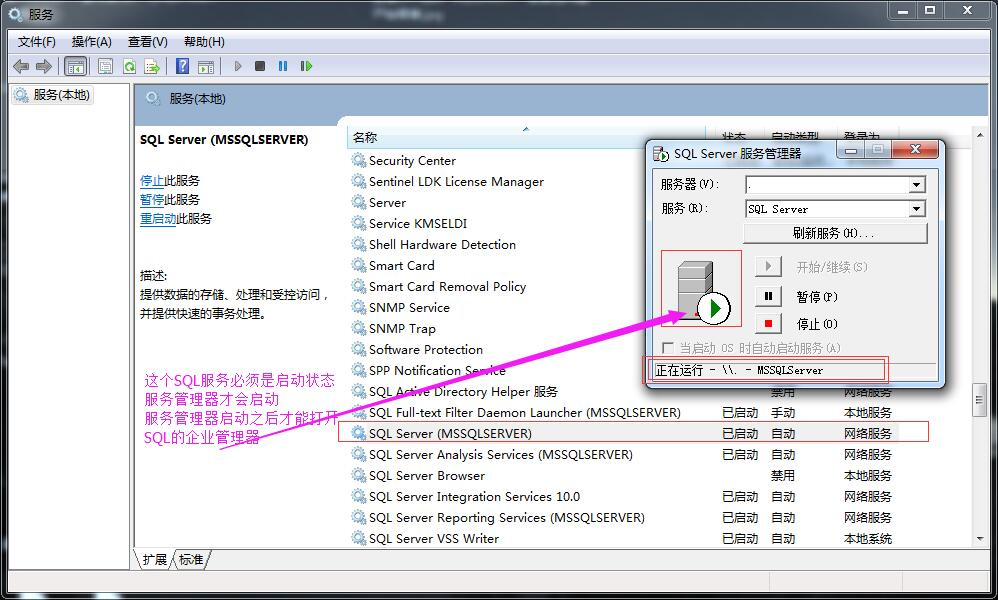Image resolution: width=998 pixels, height=600 pixels.
Task: Click the red stop icon button in service manager
Action: tap(768, 324)
